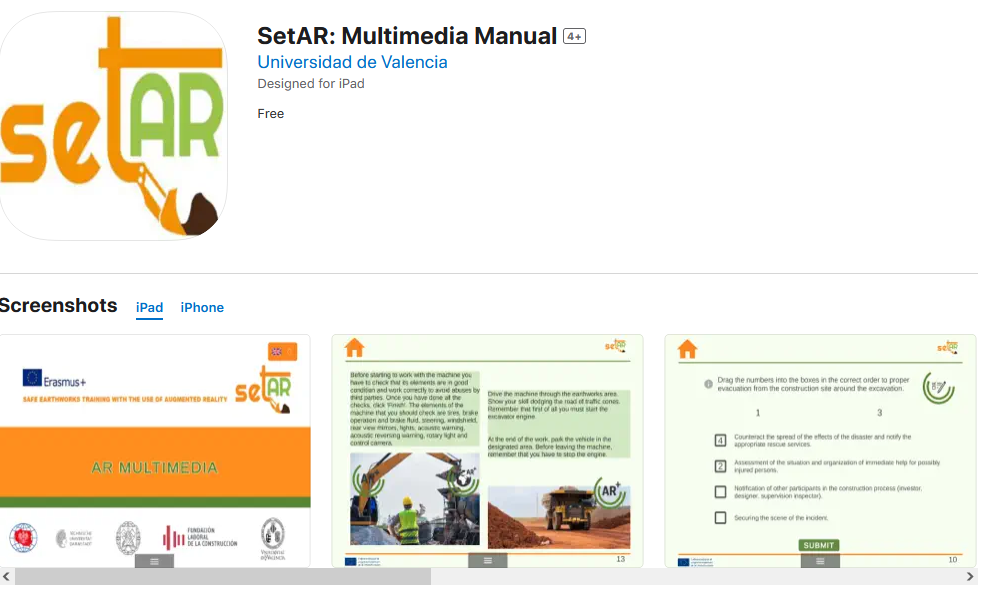Click the right arrow of the screenshots scrollbar
This screenshot has height=607, width=985.
(x=970, y=576)
